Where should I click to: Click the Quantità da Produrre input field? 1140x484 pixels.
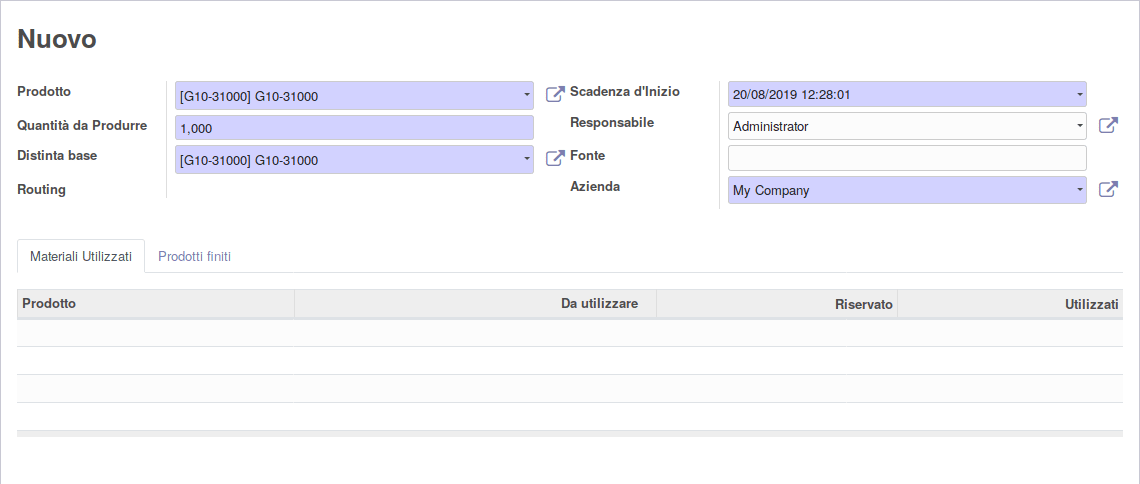point(354,127)
